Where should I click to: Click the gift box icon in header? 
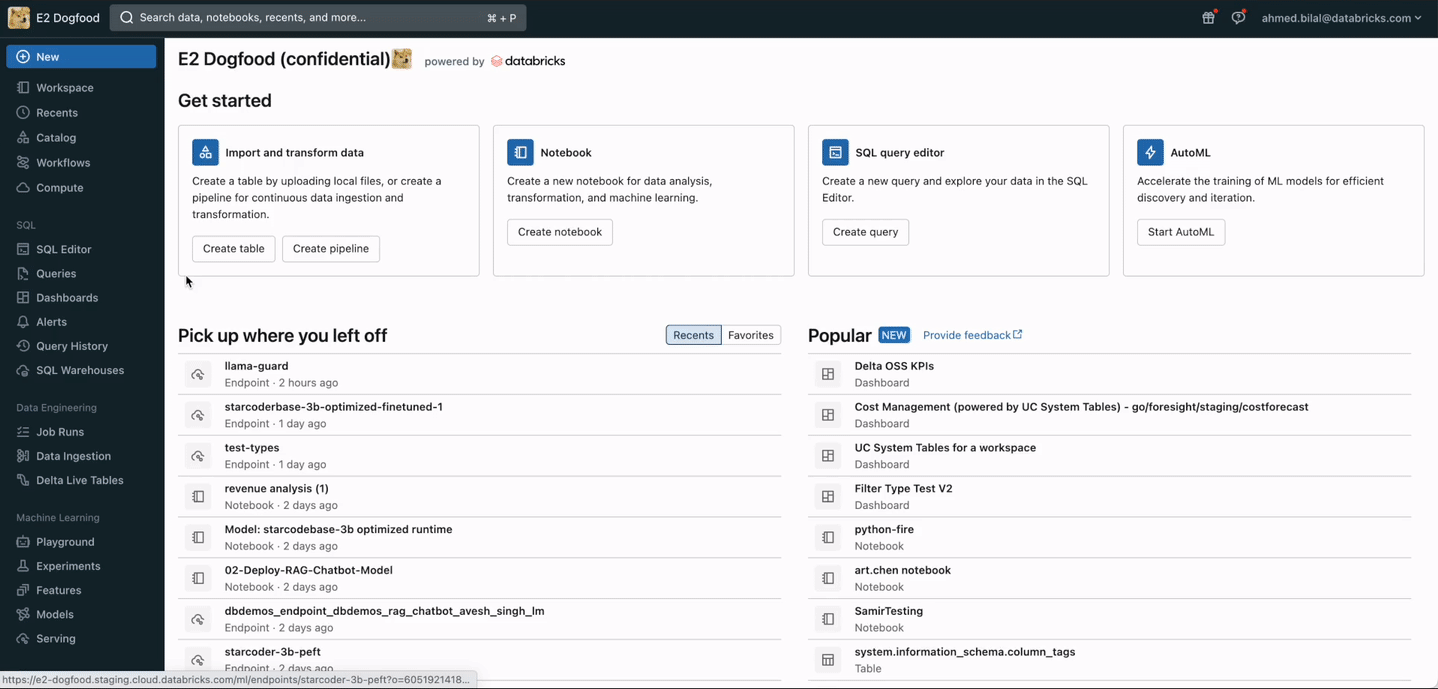coord(1208,18)
